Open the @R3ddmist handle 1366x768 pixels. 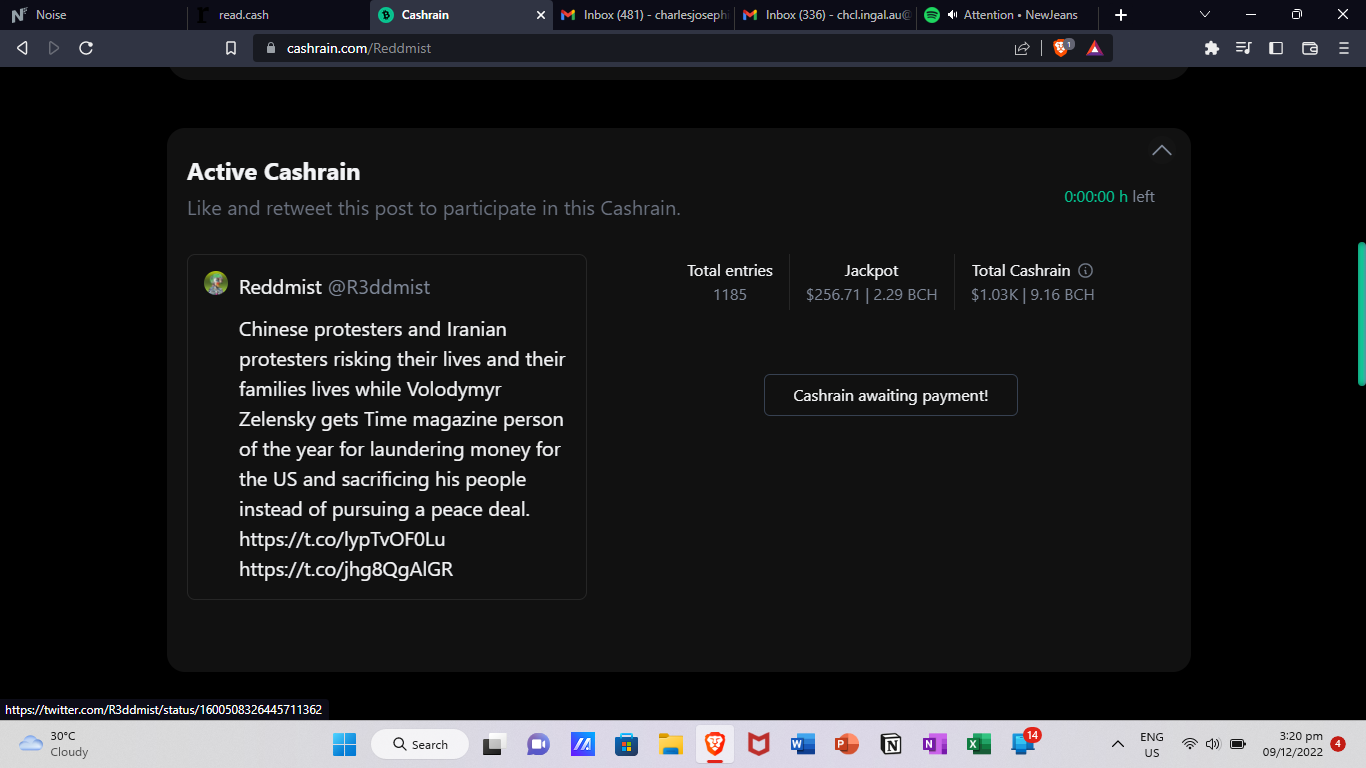coord(379,287)
